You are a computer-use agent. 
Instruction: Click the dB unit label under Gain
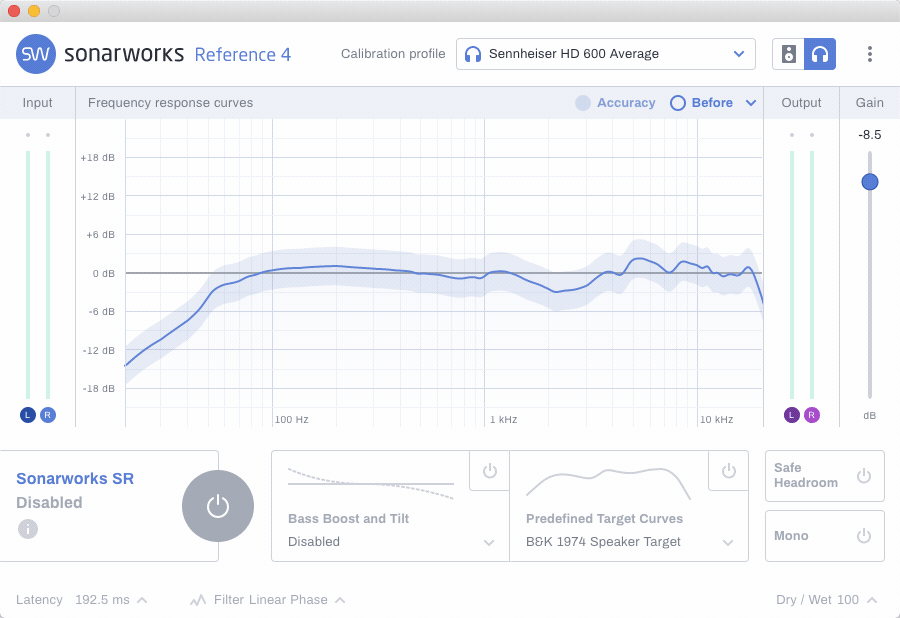tap(870, 415)
